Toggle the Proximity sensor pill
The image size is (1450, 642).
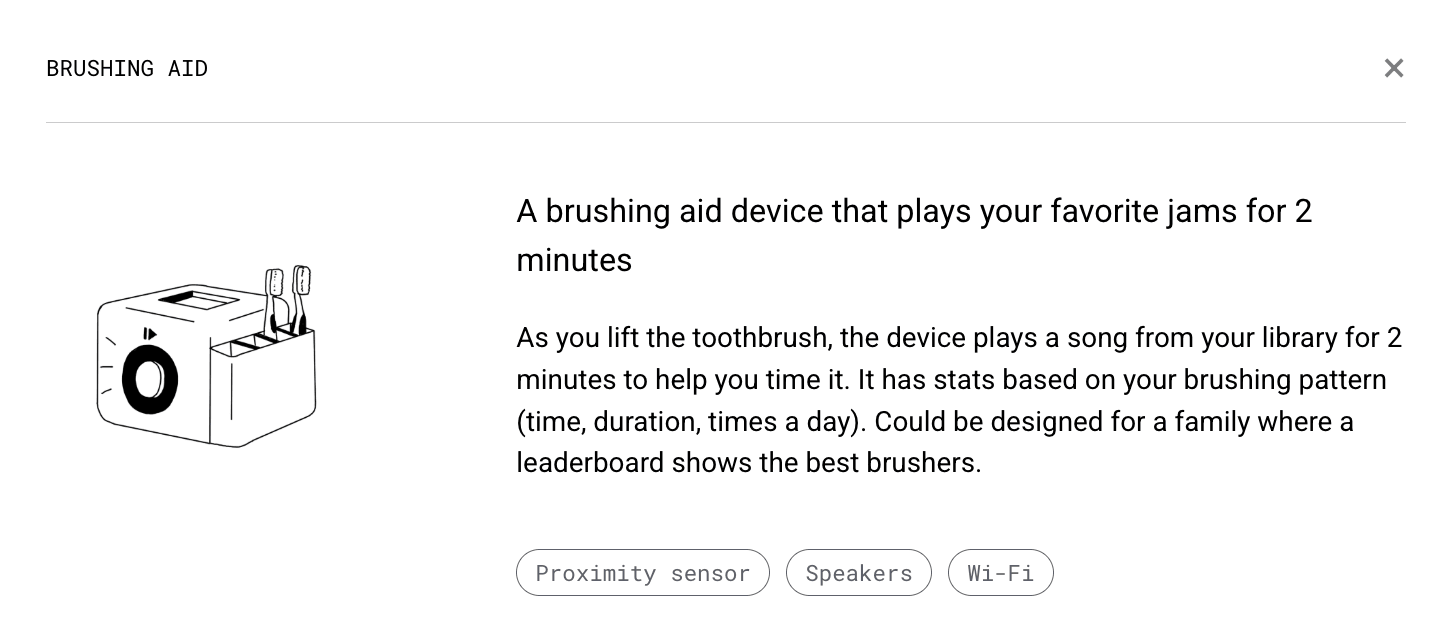tap(643, 572)
